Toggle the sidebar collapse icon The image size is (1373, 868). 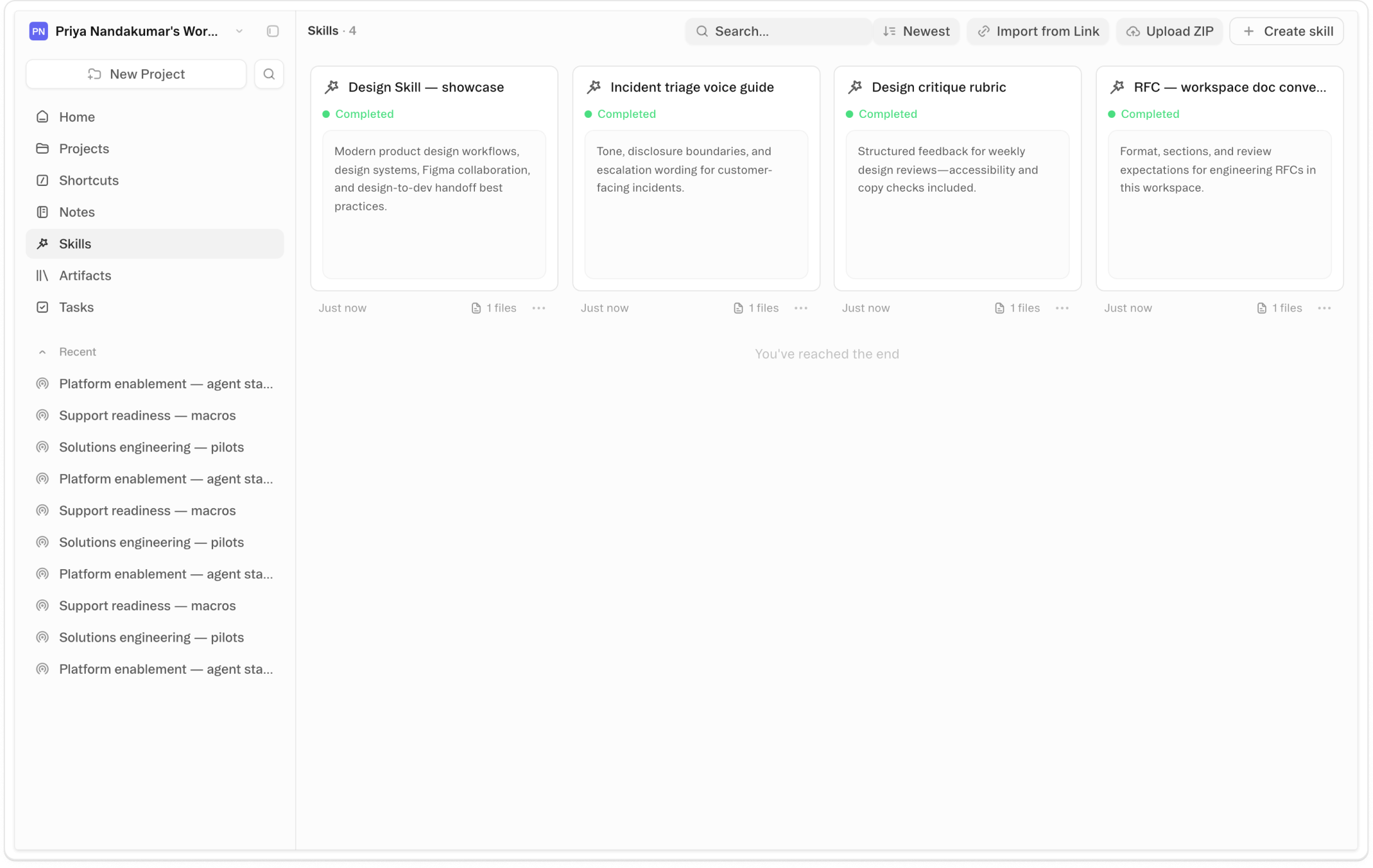point(272,32)
